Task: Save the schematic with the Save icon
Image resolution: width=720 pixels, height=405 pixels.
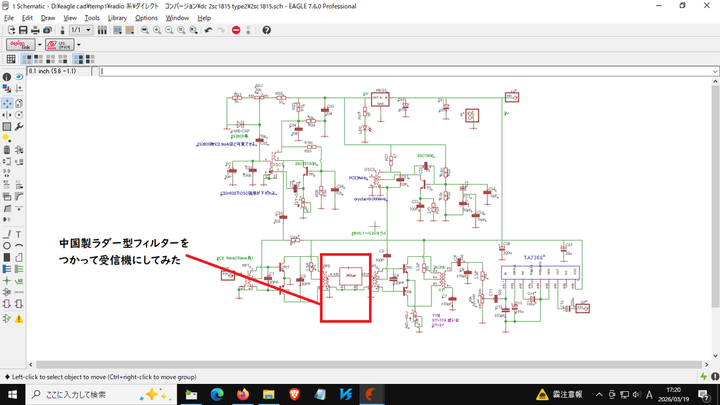Action: tap(23, 30)
